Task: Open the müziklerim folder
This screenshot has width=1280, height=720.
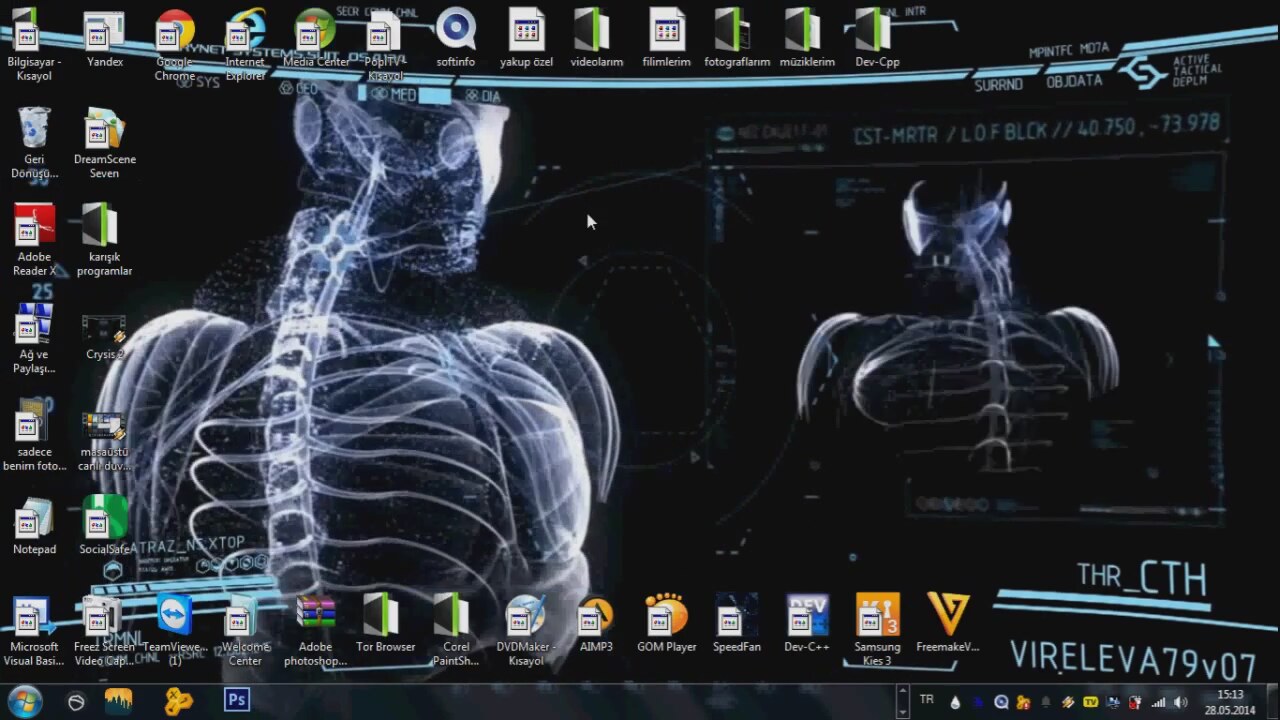Action: pos(807,40)
